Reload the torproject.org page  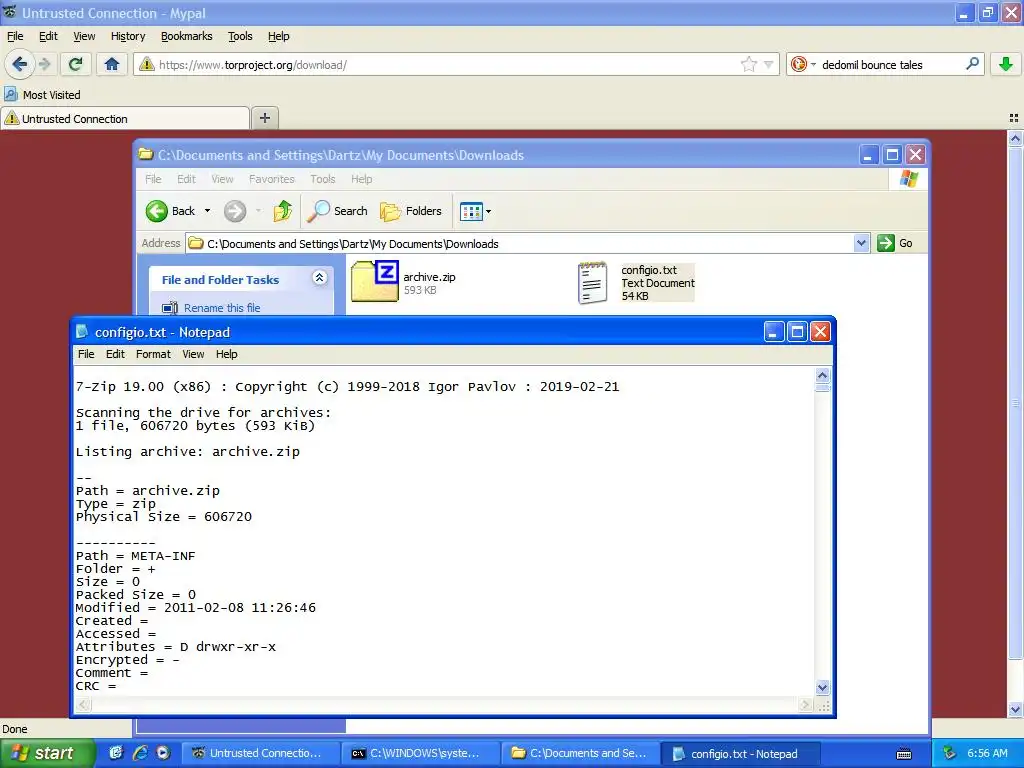click(75, 64)
